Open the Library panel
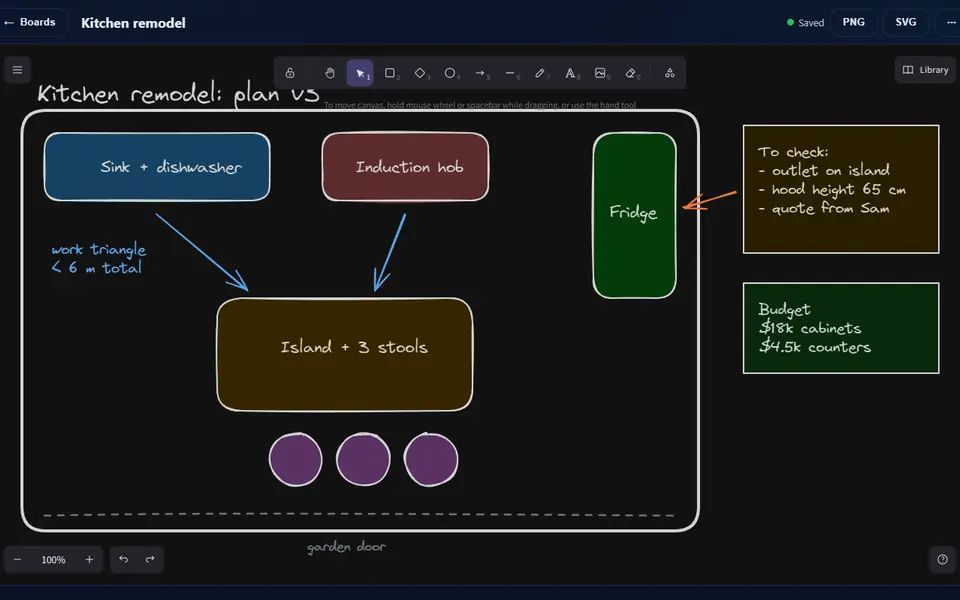This screenshot has height=600, width=960. [x=925, y=70]
